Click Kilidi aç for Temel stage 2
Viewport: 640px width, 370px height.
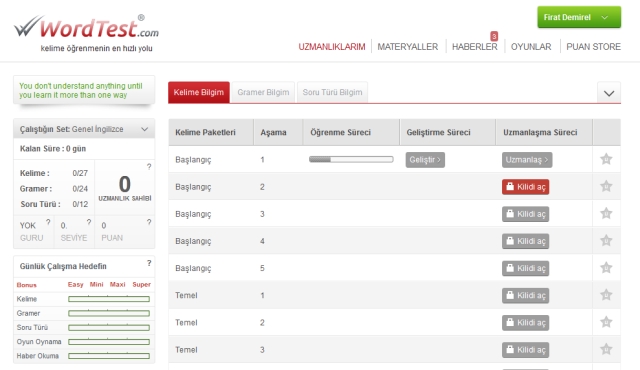tap(525, 323)
